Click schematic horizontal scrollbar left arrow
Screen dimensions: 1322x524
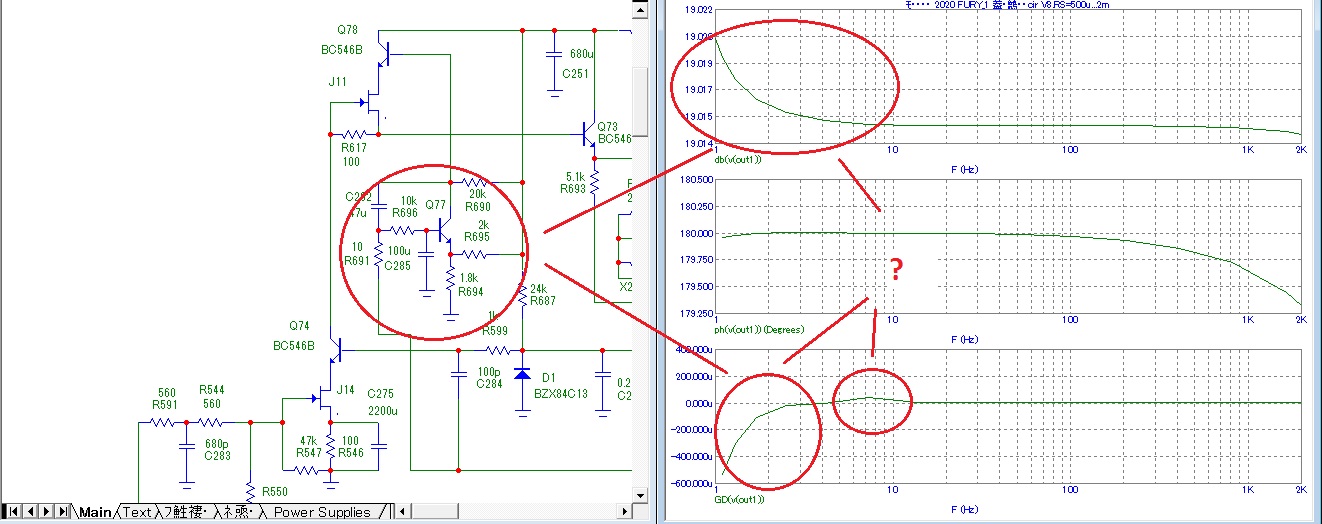pyautogui.click(x=403, y=512)
